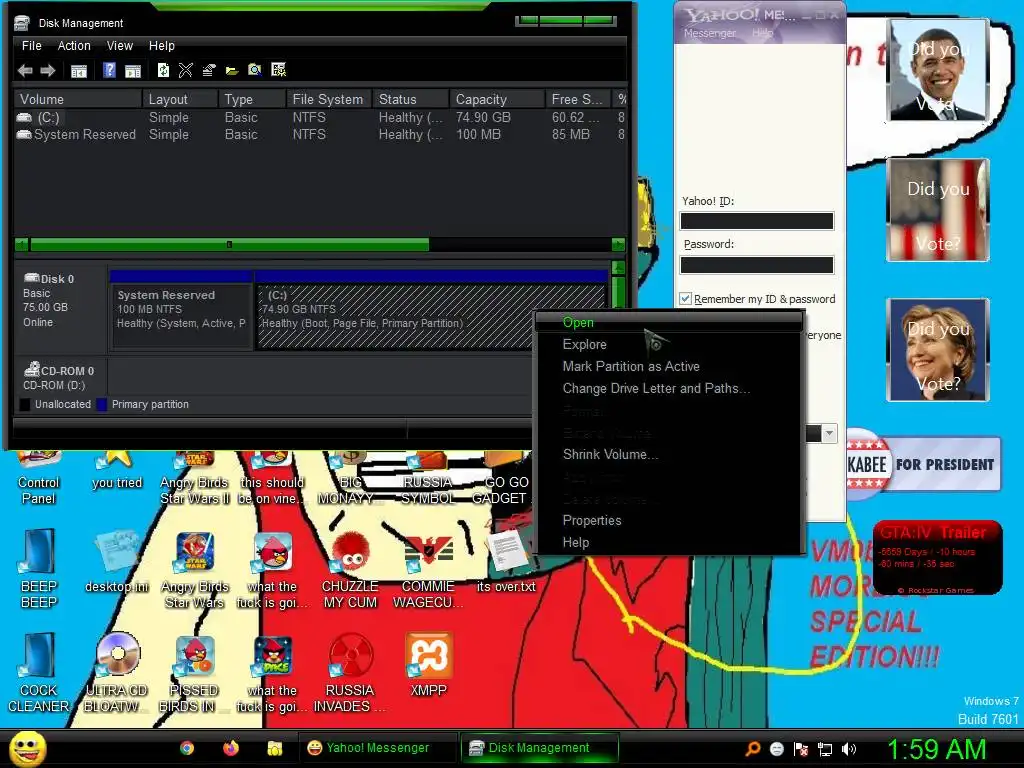1024x768 pixels.
Task: Choose Properties in the context menu
Action: click(x=669, y=520)
